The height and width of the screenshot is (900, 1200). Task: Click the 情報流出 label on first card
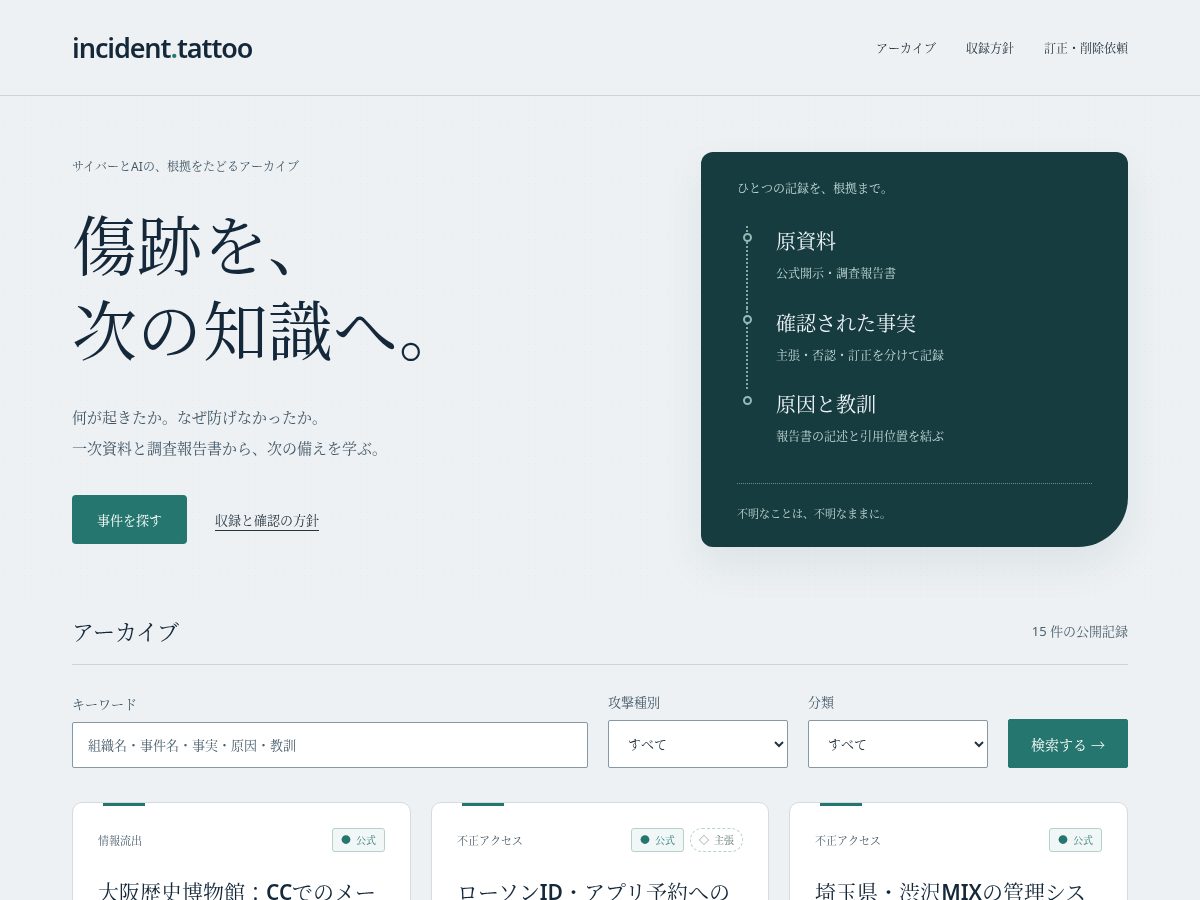point(120,840)
